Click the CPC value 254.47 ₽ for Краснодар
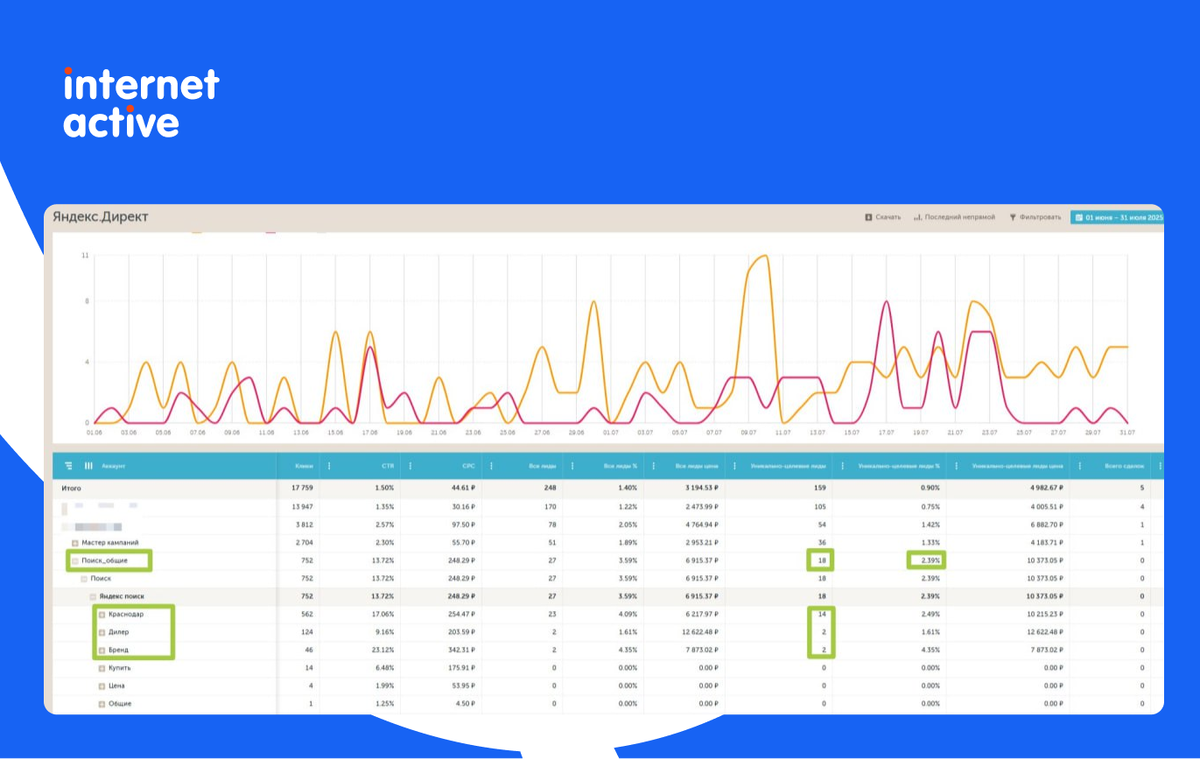The height and width of the screenshot is (759, 1200). point(462,615)
